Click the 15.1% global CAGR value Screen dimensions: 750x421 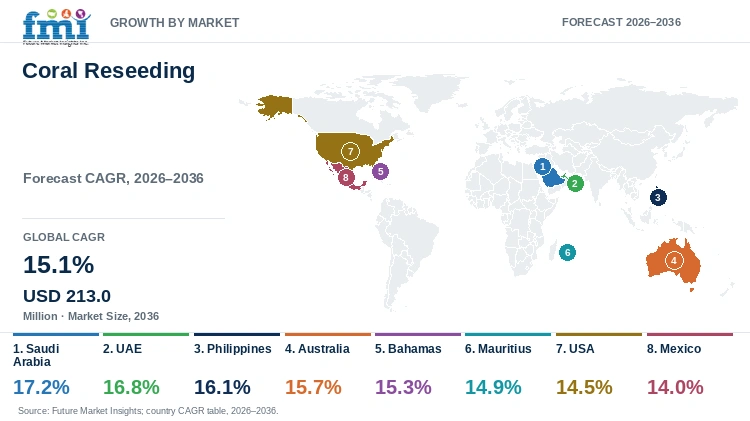click(59, 265)
